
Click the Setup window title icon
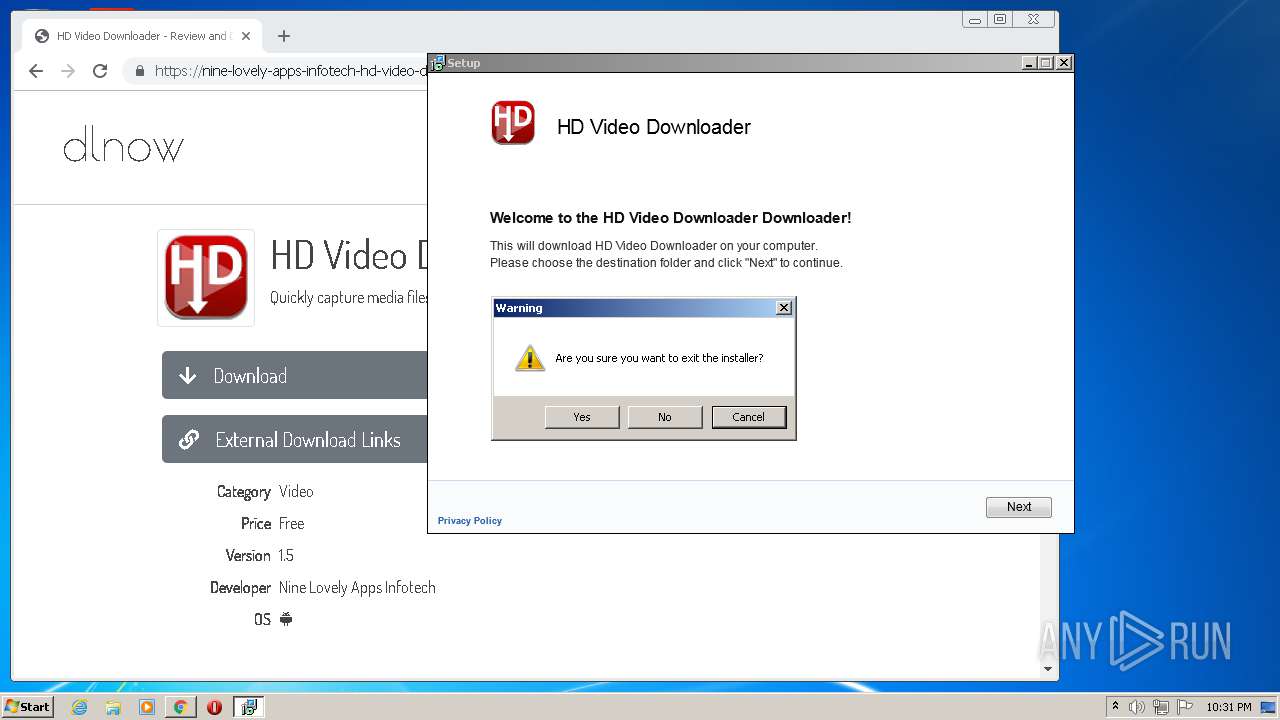(437, 63)
